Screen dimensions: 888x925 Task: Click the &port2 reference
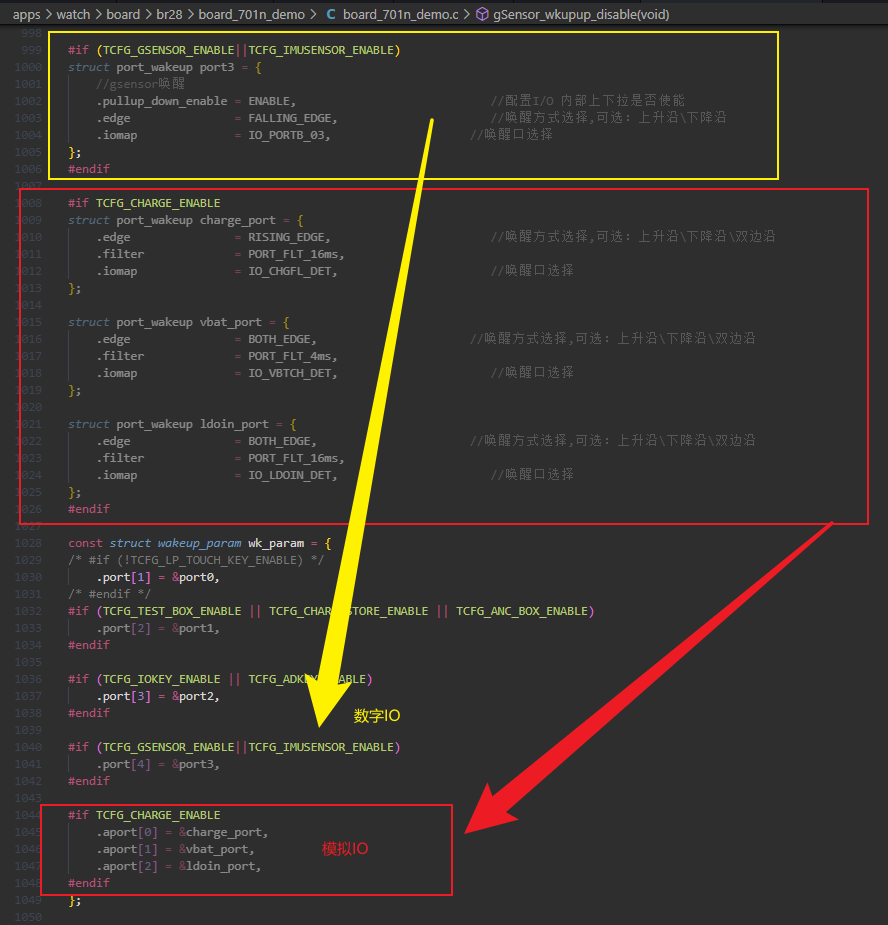tap(193, 696)
